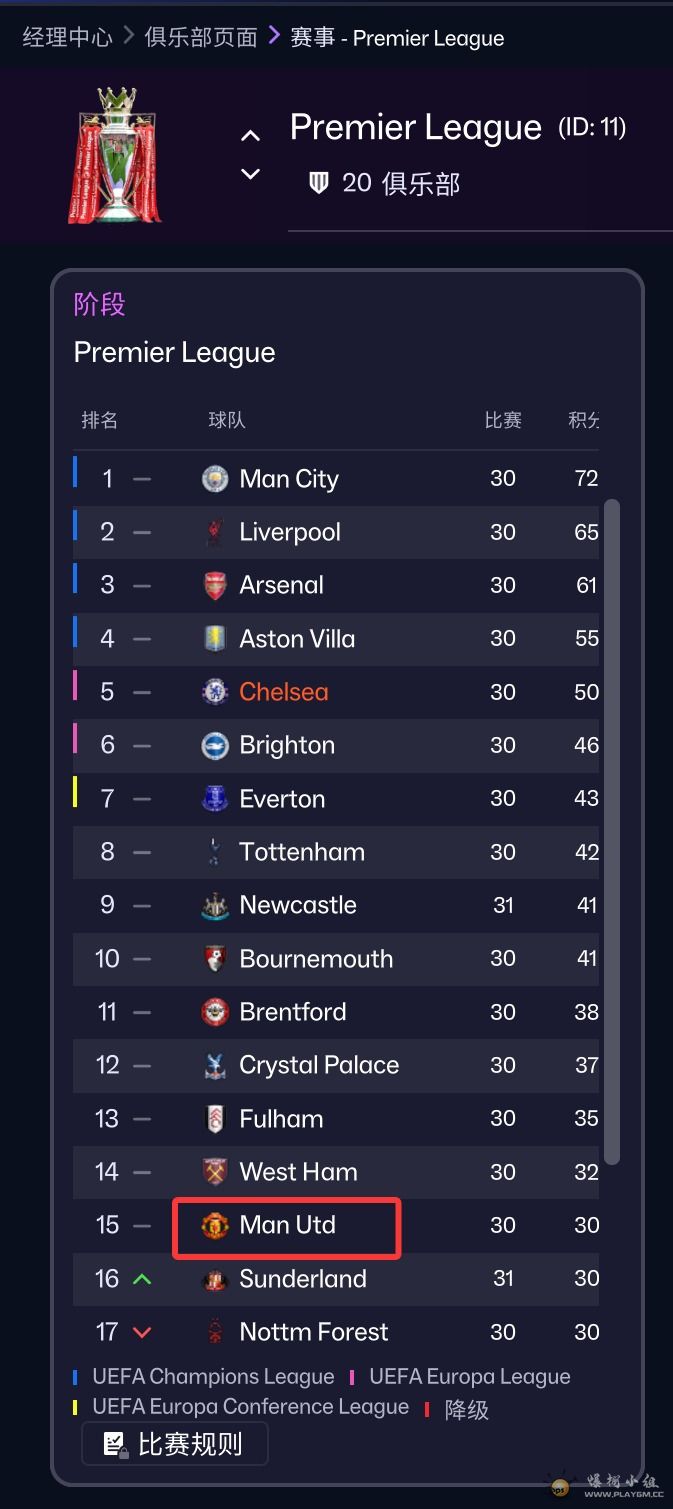Go to previous competition with up chevron

(251, 136)
